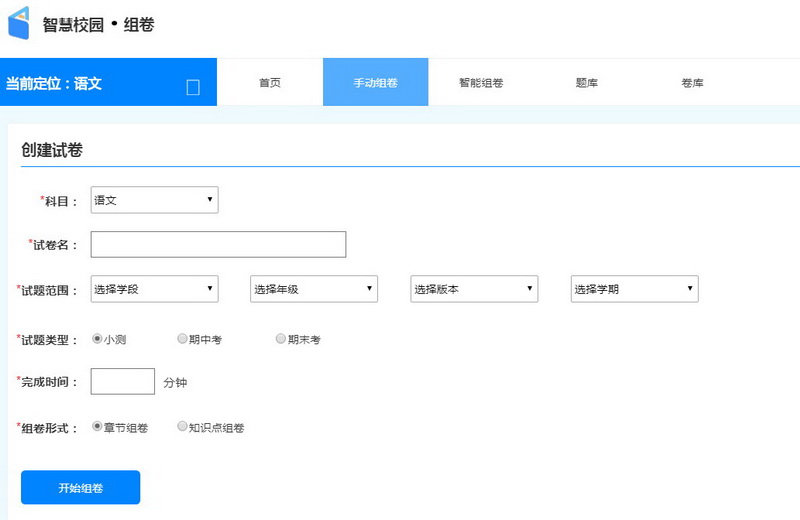Image resolution: width=800 pixels, height=520 pixels.
Task: Open the 选择年级 grade dropdown
Action: (313, 289)
